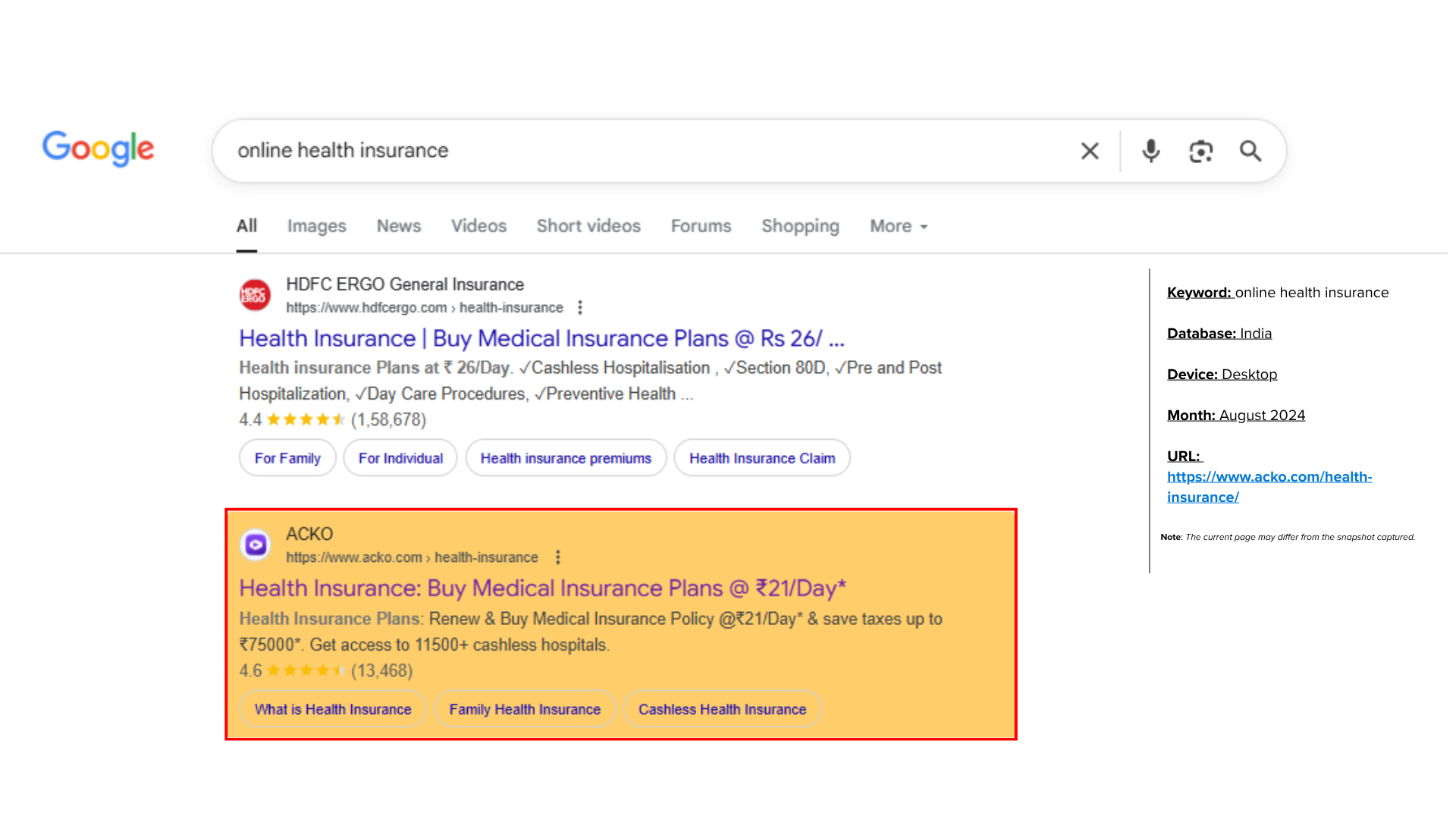Screen dimensions: 1456x819
Task: Click the HDFC ERGO favicon
Action: coord(254,294)
